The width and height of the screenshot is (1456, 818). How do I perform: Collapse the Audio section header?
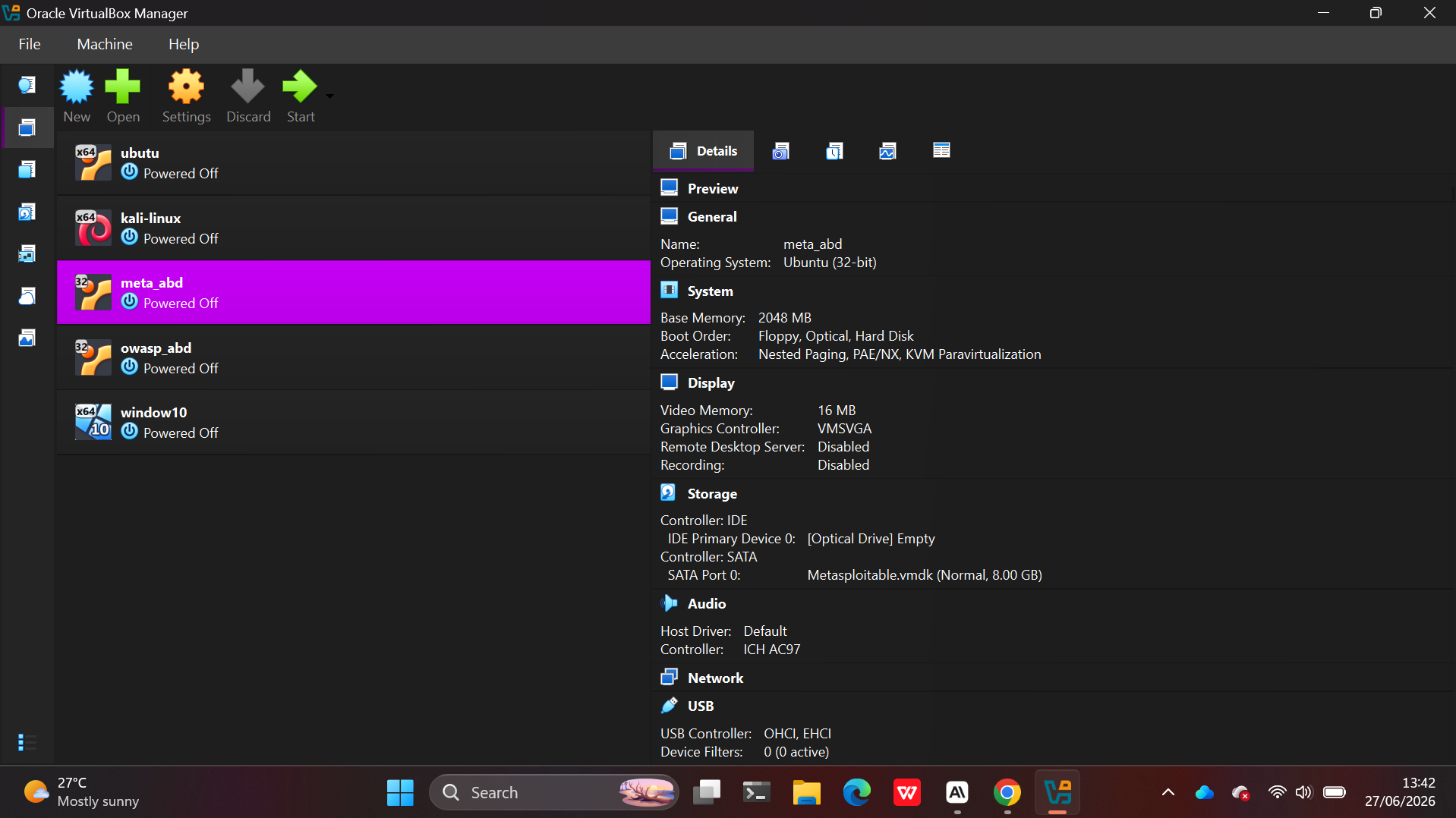click(x=706, y=603)
